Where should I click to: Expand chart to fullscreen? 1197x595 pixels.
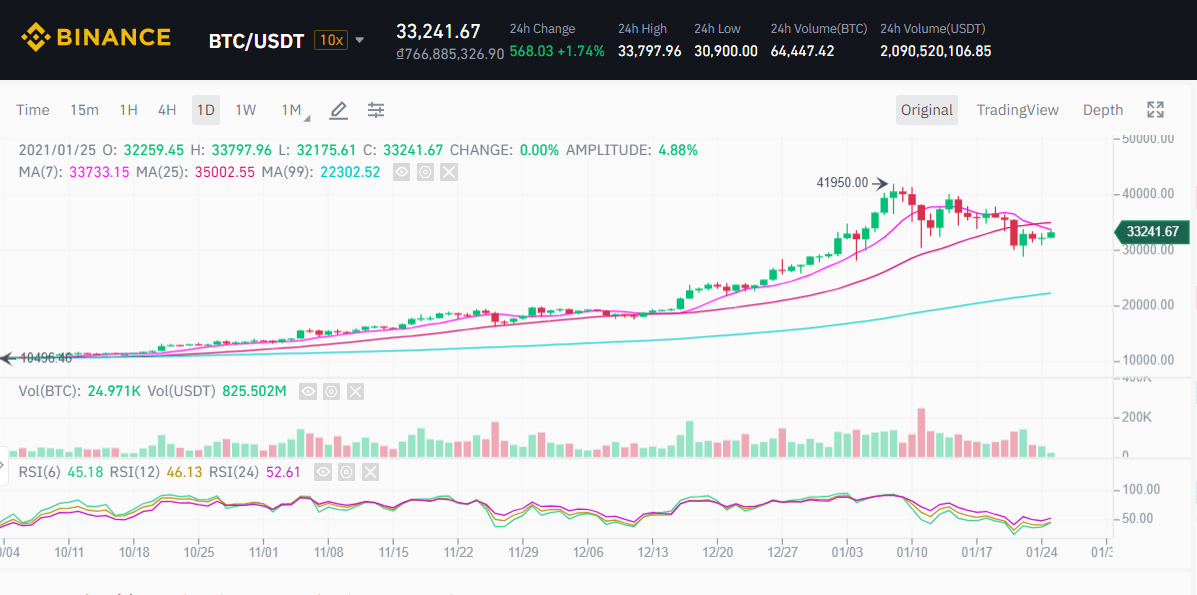pos(1155,110)
